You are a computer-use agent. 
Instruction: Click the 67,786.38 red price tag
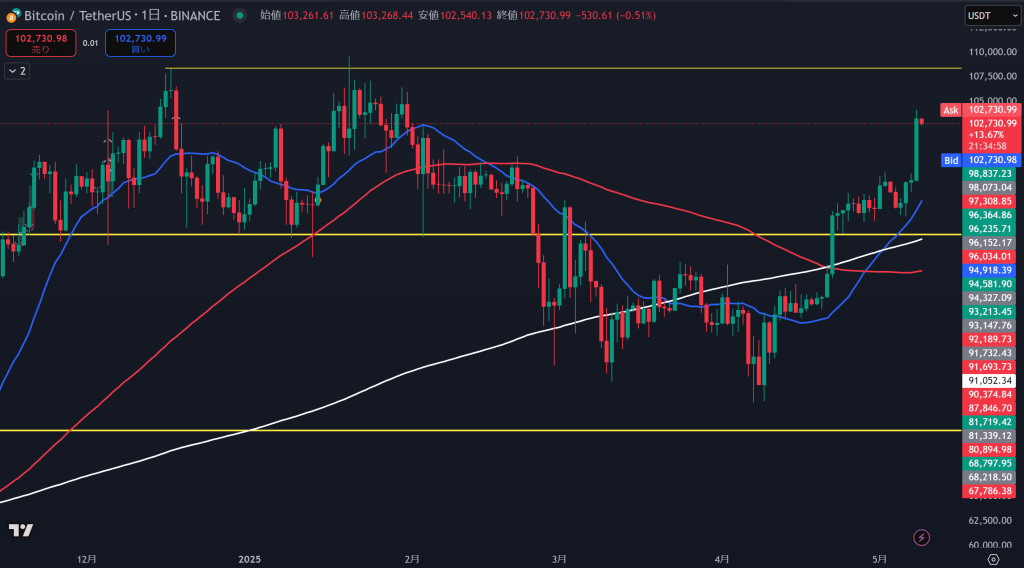point(991,491)
